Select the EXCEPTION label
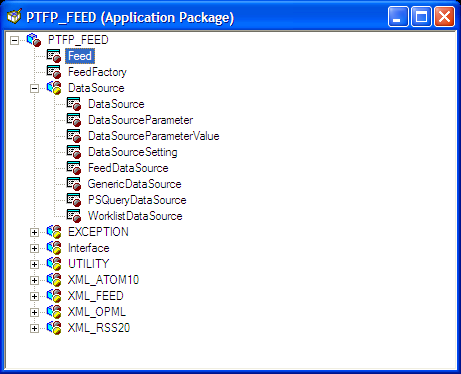 pyautogui.click(x=98, y=232)
